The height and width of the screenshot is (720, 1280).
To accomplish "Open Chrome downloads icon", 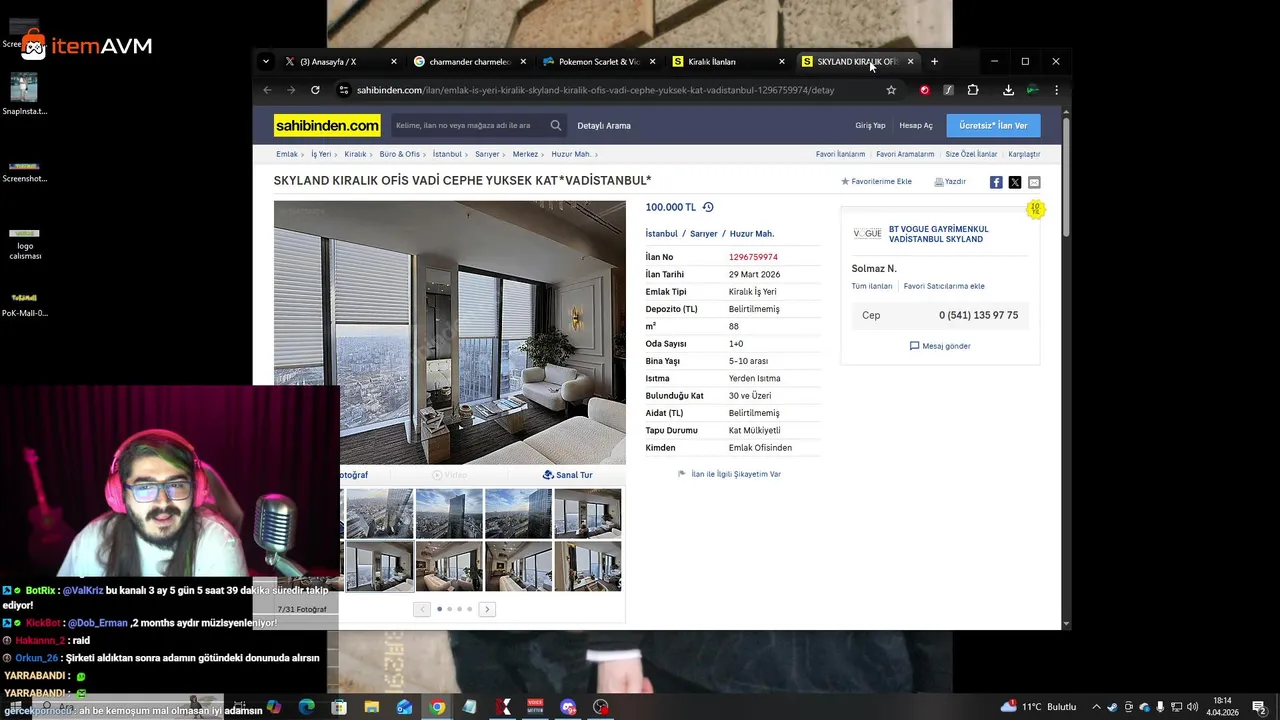I will [x=1008, y=90].
